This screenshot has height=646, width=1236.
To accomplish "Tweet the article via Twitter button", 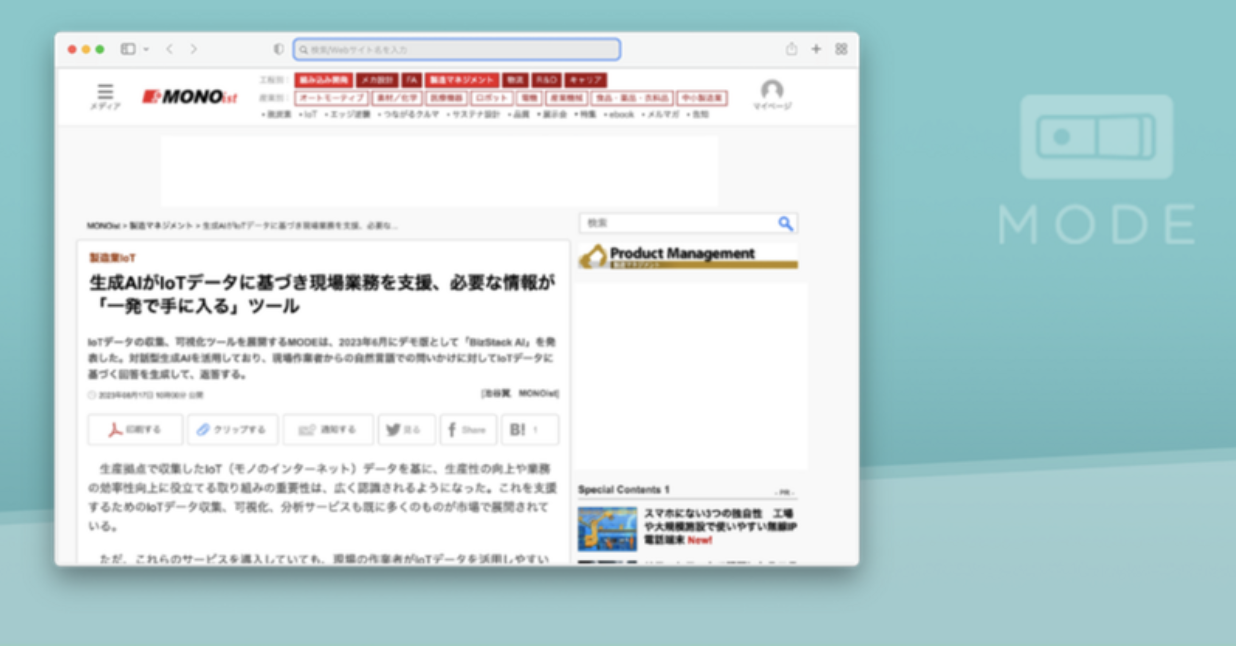I will (x=406, y=430).
